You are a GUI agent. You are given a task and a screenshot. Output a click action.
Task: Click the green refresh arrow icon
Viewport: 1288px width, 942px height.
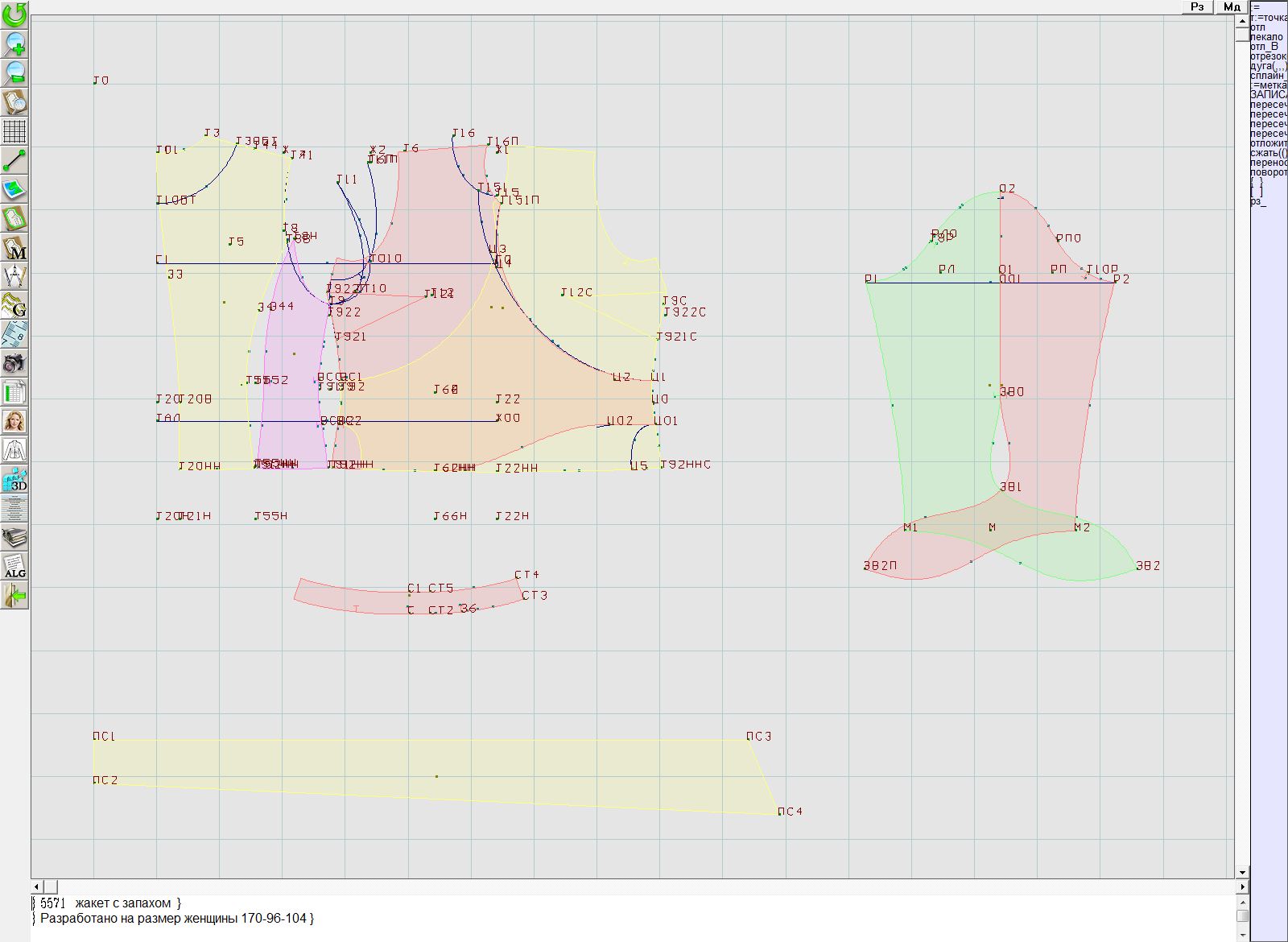(14, 14)
